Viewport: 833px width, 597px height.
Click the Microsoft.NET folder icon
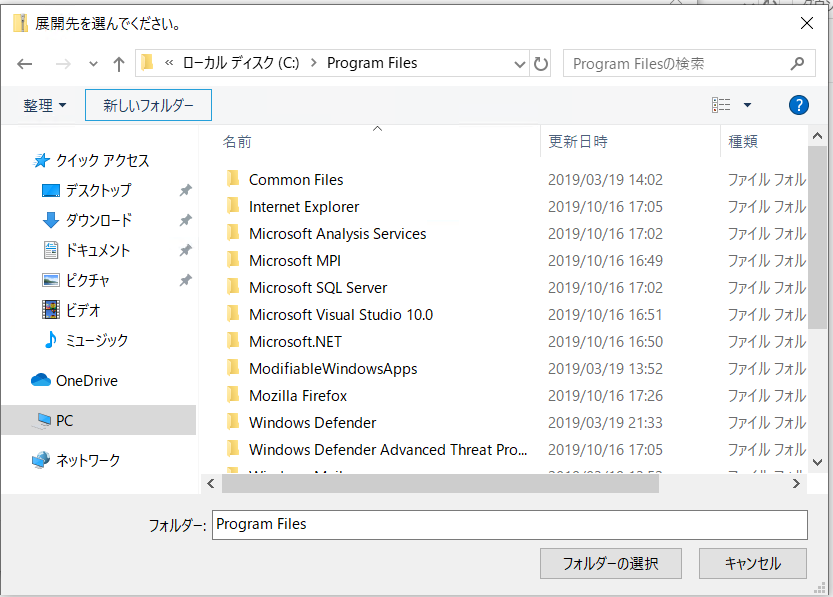click(233, 341)
